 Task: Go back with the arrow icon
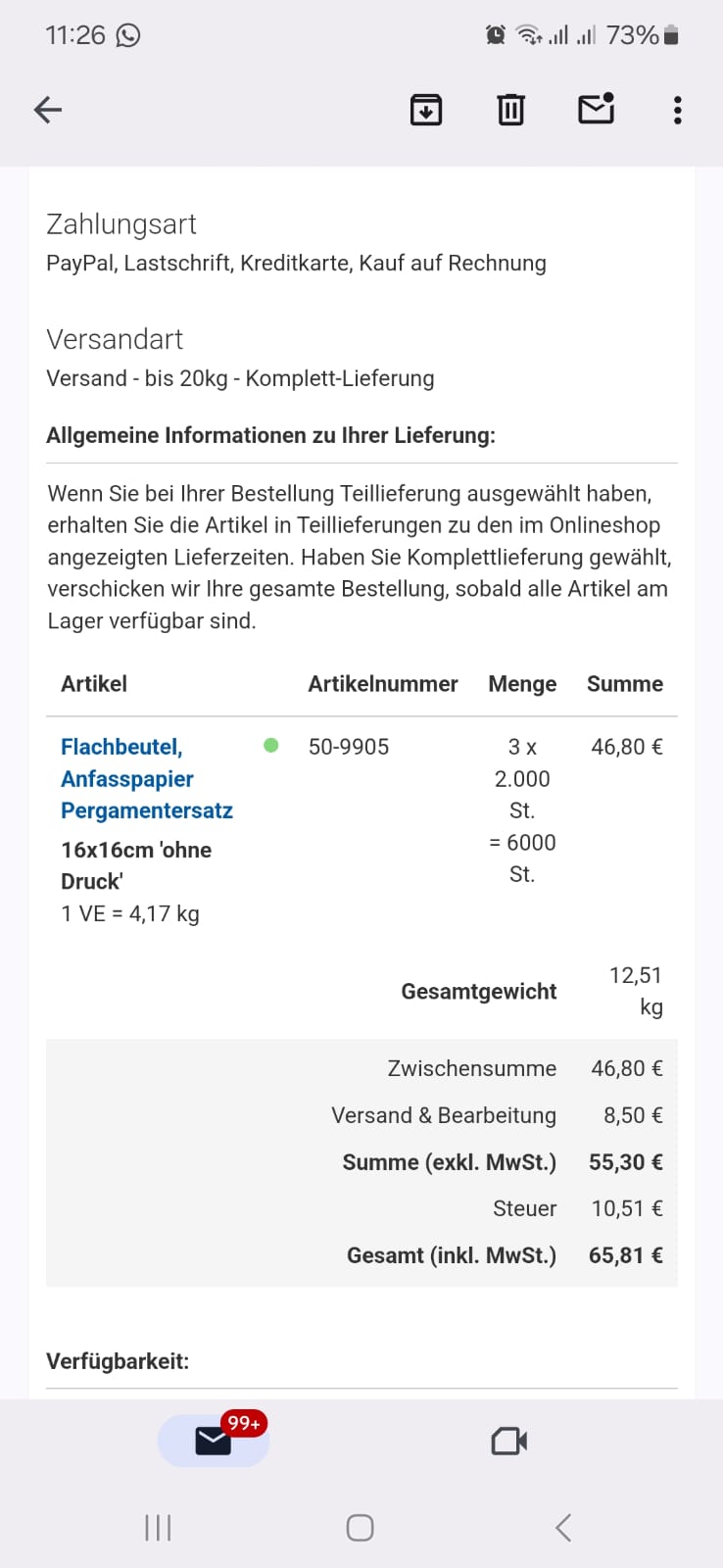pyautogui.click(x=48, y=110)
